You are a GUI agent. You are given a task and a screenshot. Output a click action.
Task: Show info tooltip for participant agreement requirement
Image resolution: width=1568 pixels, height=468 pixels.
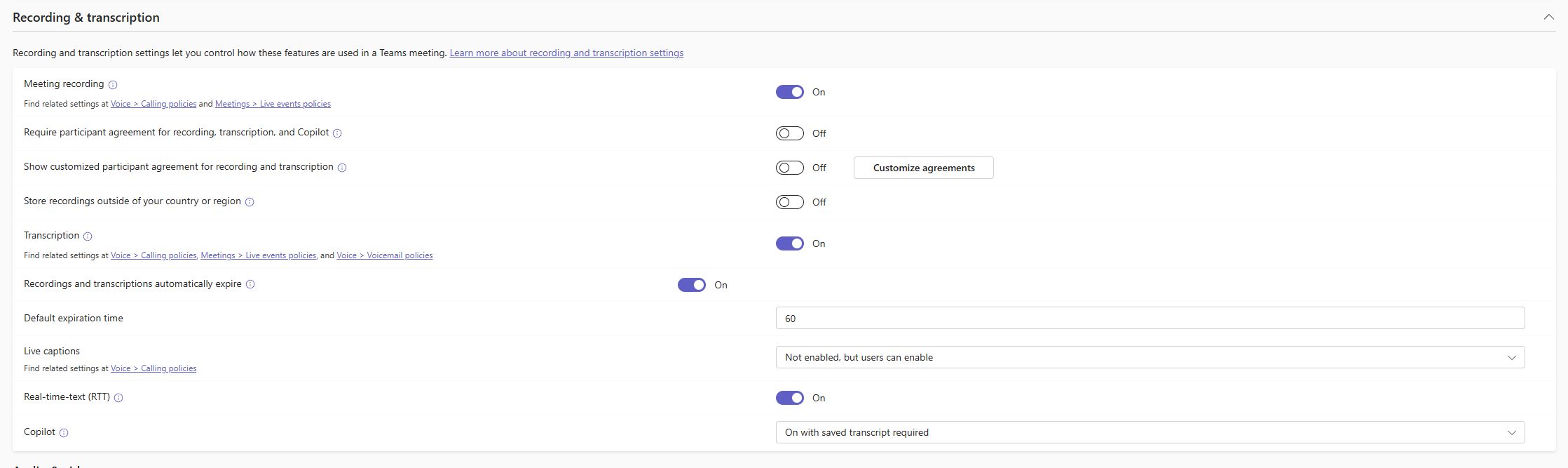tap(337, 133)
